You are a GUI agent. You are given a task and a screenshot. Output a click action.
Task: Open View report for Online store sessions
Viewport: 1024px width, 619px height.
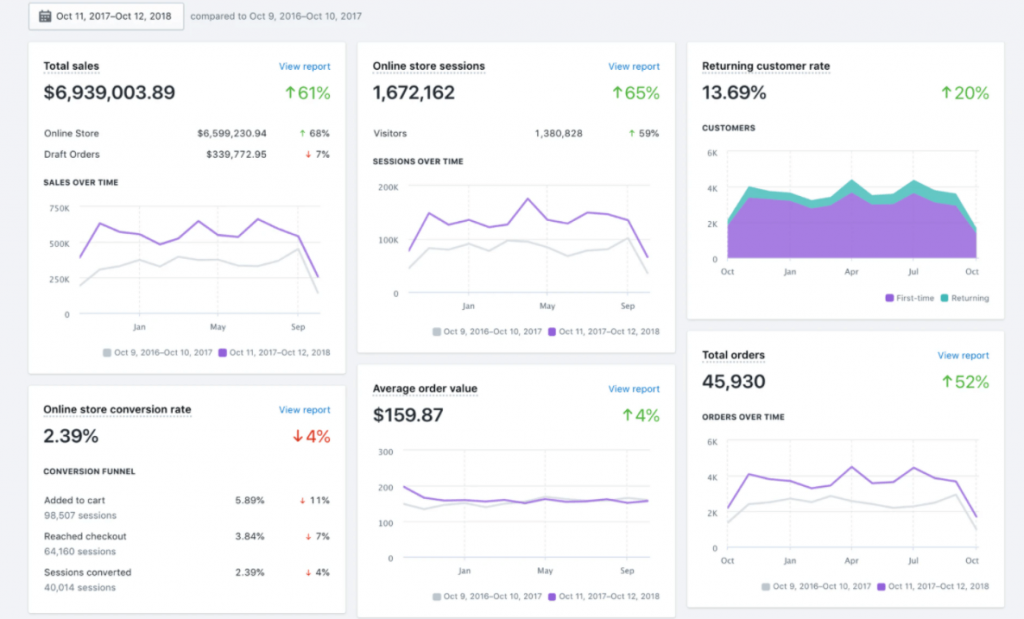634,67
